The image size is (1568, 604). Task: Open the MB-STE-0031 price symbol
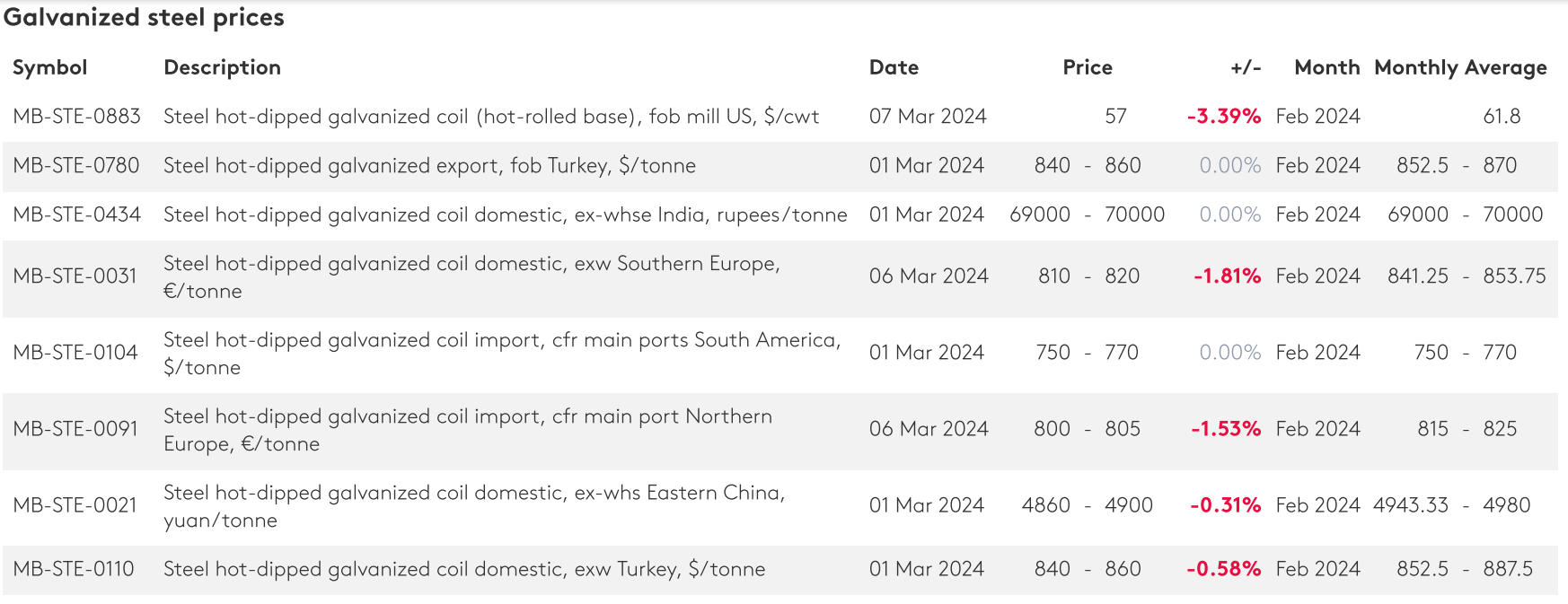75,276
